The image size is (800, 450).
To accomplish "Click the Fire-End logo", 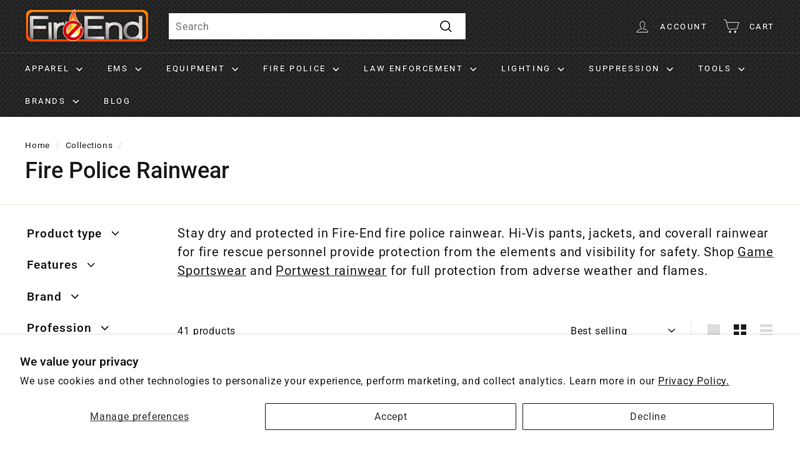I will coord(87,26).
